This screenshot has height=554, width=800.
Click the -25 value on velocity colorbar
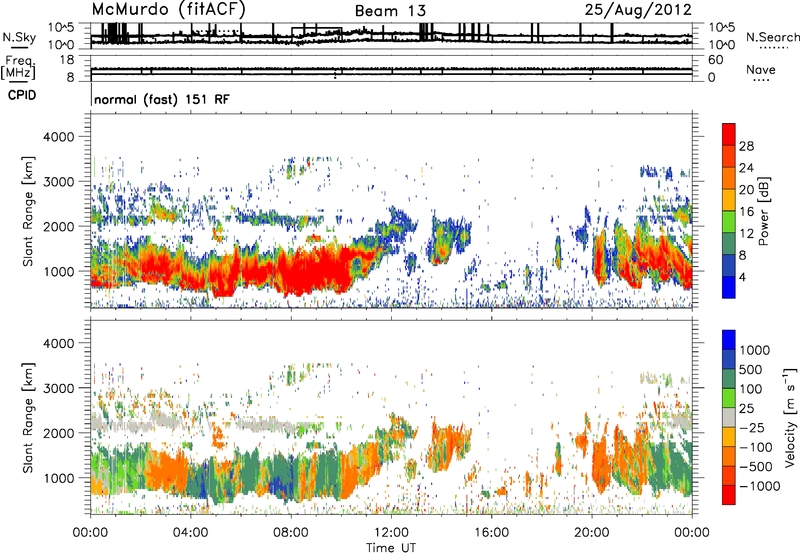coord(752,428)
